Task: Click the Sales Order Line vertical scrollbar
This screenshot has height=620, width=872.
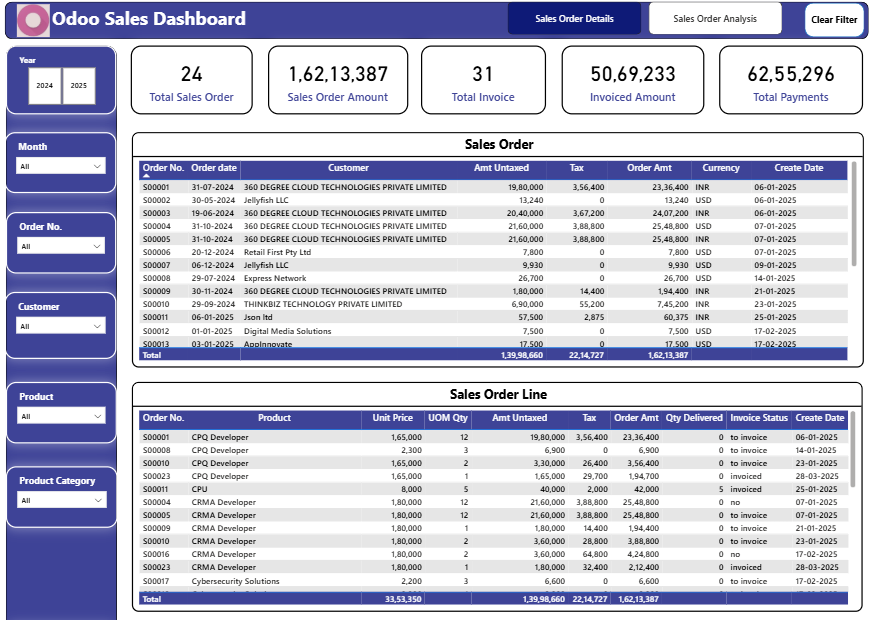Action: pyautogui.click(x=854, y=450)
